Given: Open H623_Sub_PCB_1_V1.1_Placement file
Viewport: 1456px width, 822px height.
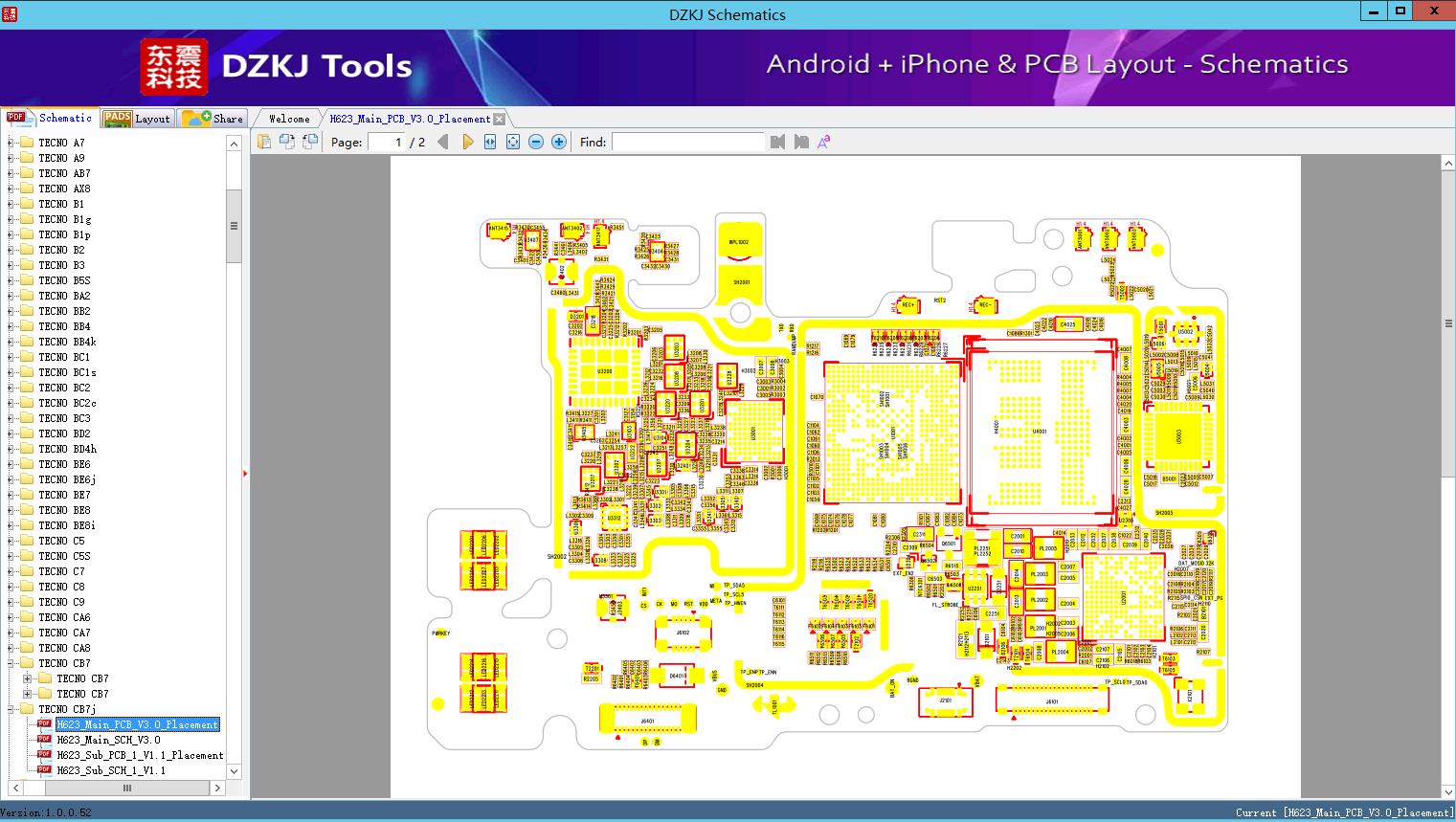Looking at the screenshot, I should tap(140, 755).
